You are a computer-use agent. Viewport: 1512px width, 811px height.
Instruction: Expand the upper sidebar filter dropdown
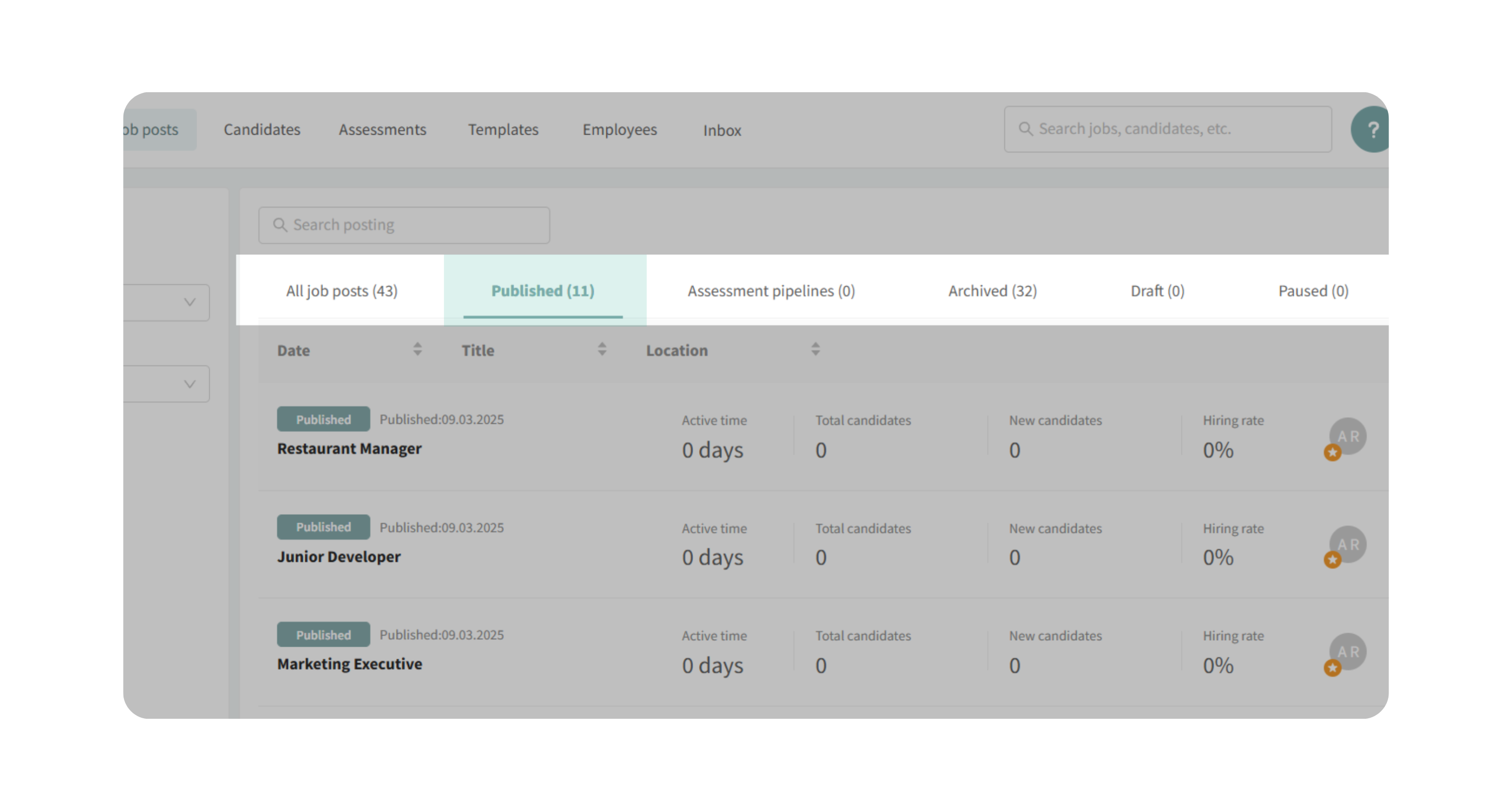189,303
